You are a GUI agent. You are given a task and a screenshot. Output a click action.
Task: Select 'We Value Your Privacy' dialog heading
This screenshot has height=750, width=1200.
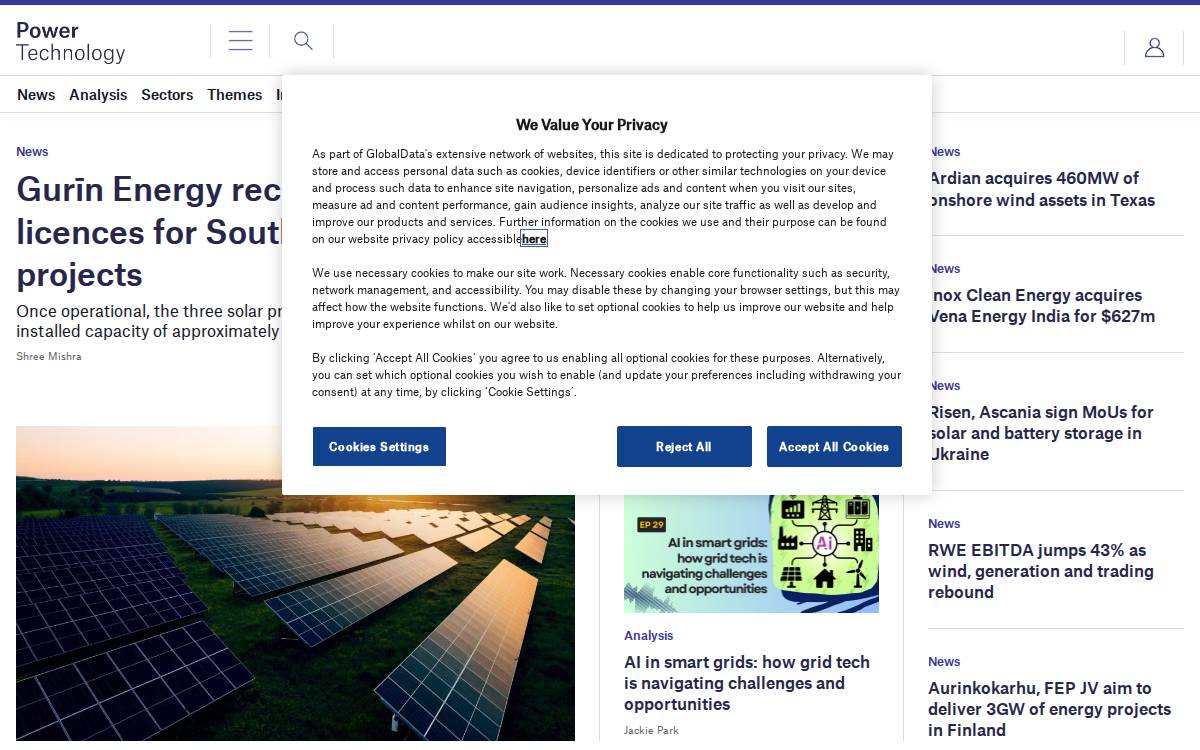click(x=592, y=125)
